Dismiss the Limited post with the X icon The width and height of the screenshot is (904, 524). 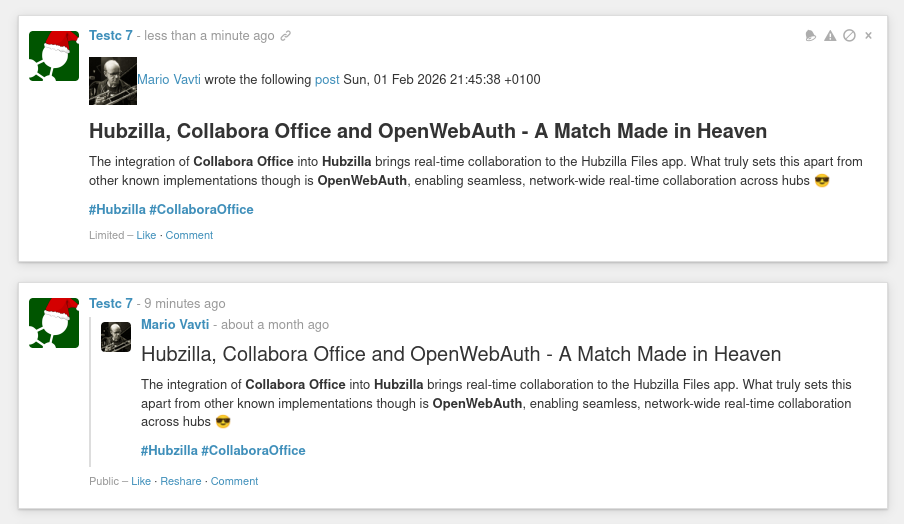(868, 36)
